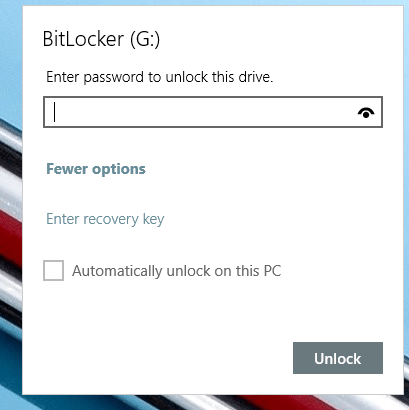The image size is (409, 410).
Task: Click the blue desktop strip above the dialog
Action: (213, 3)
